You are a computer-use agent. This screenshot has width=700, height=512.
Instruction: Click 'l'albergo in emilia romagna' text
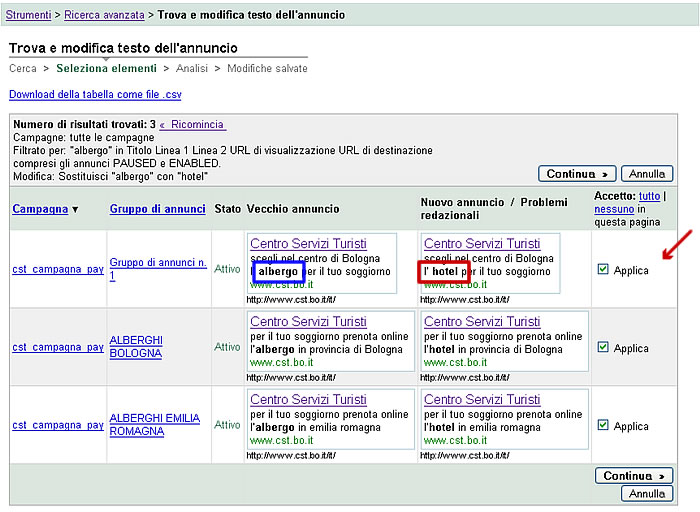coord(315,428)
